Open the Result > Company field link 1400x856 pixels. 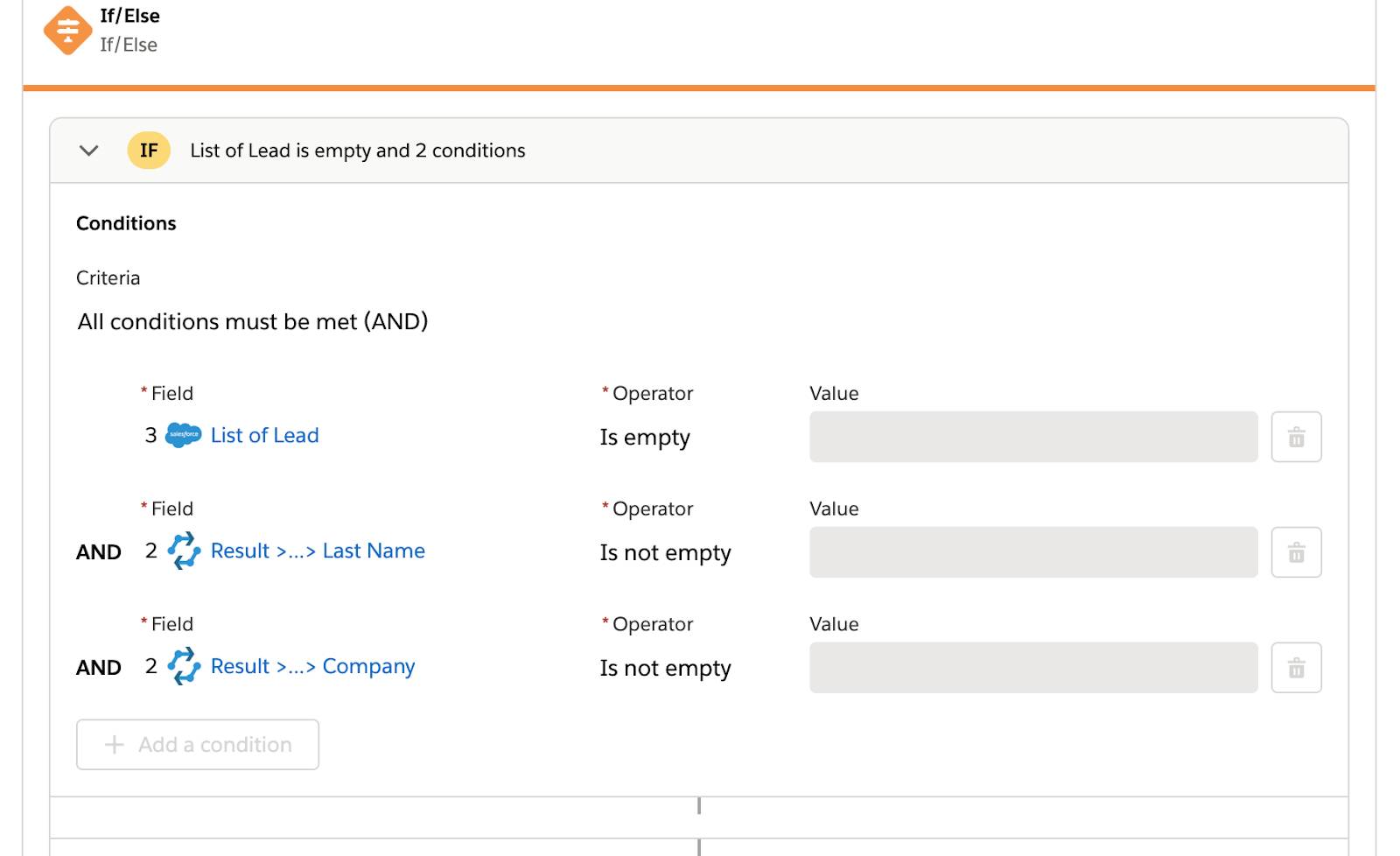tap(312, 667)
